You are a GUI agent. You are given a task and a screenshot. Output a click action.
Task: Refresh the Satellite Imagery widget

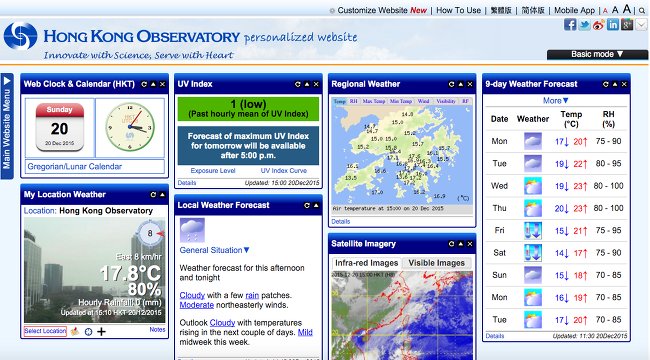451,244
